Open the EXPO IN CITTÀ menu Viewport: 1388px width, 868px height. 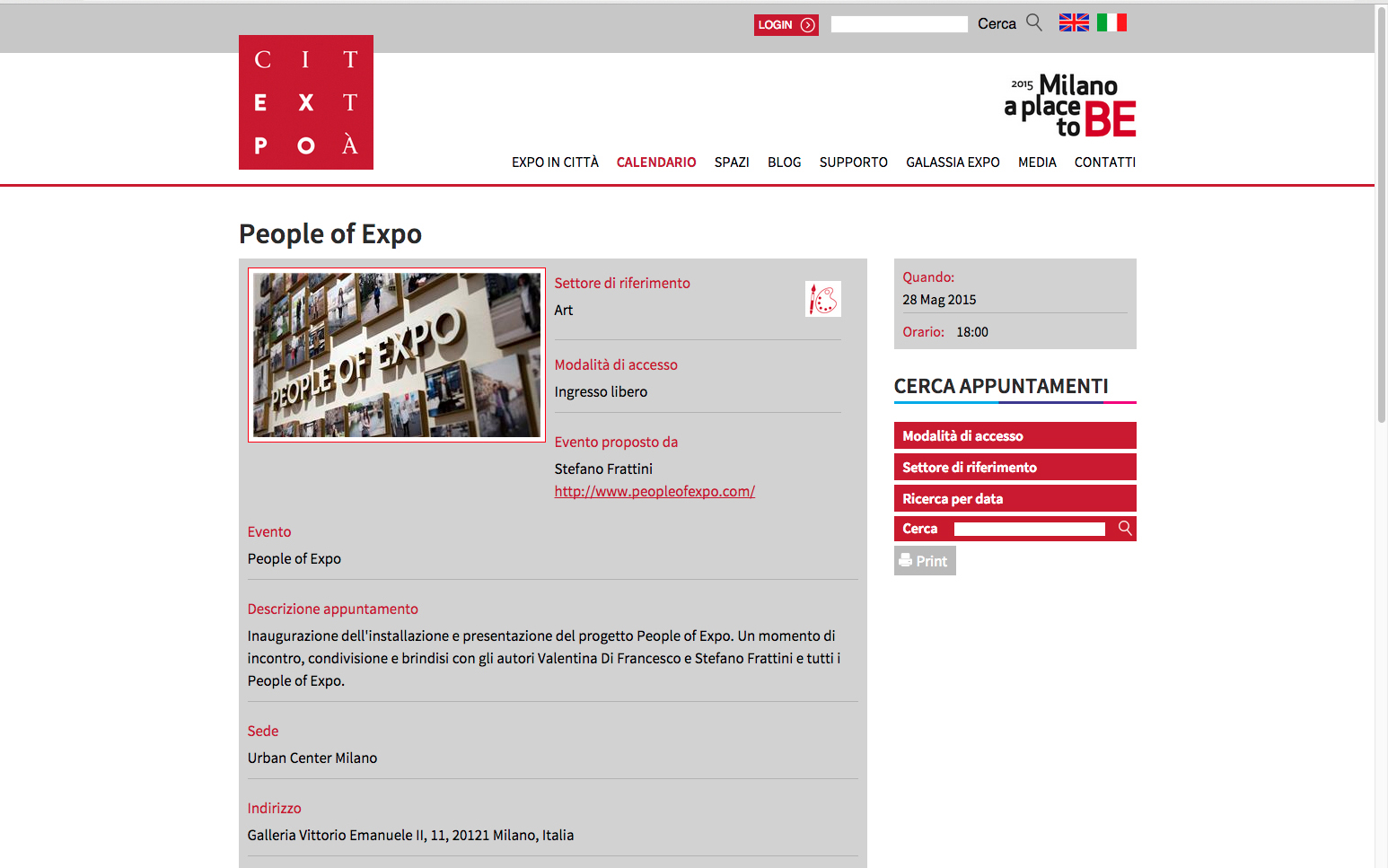tap(555, 162)
